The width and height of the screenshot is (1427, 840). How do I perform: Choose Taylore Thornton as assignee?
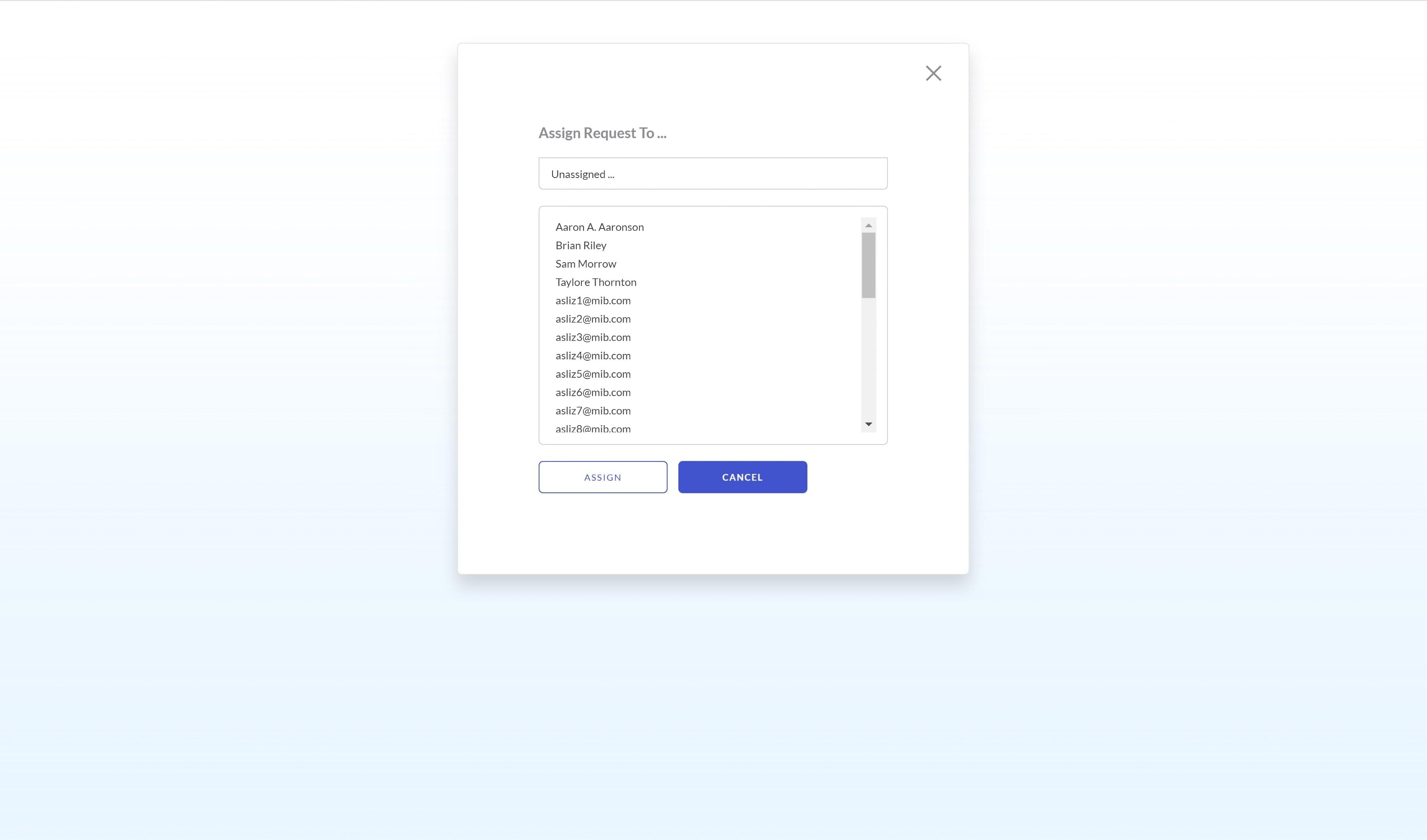pyautogui.click(x=596, y=283)
